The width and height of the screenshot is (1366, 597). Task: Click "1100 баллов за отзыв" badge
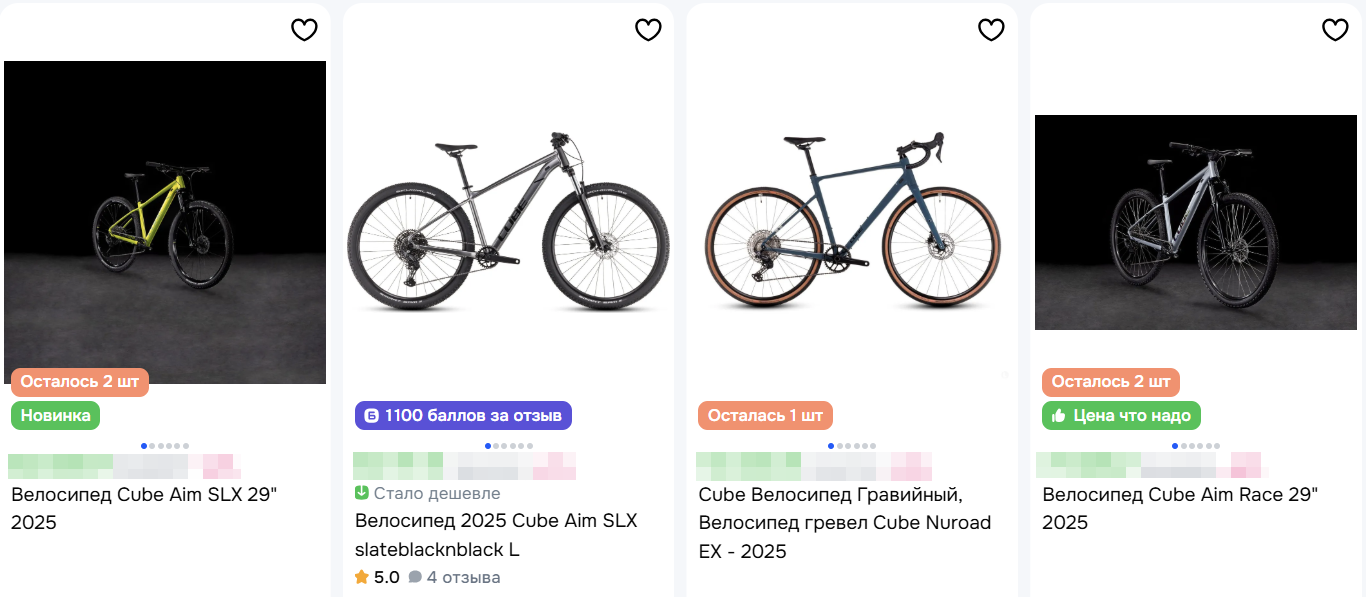coord(463,416)
